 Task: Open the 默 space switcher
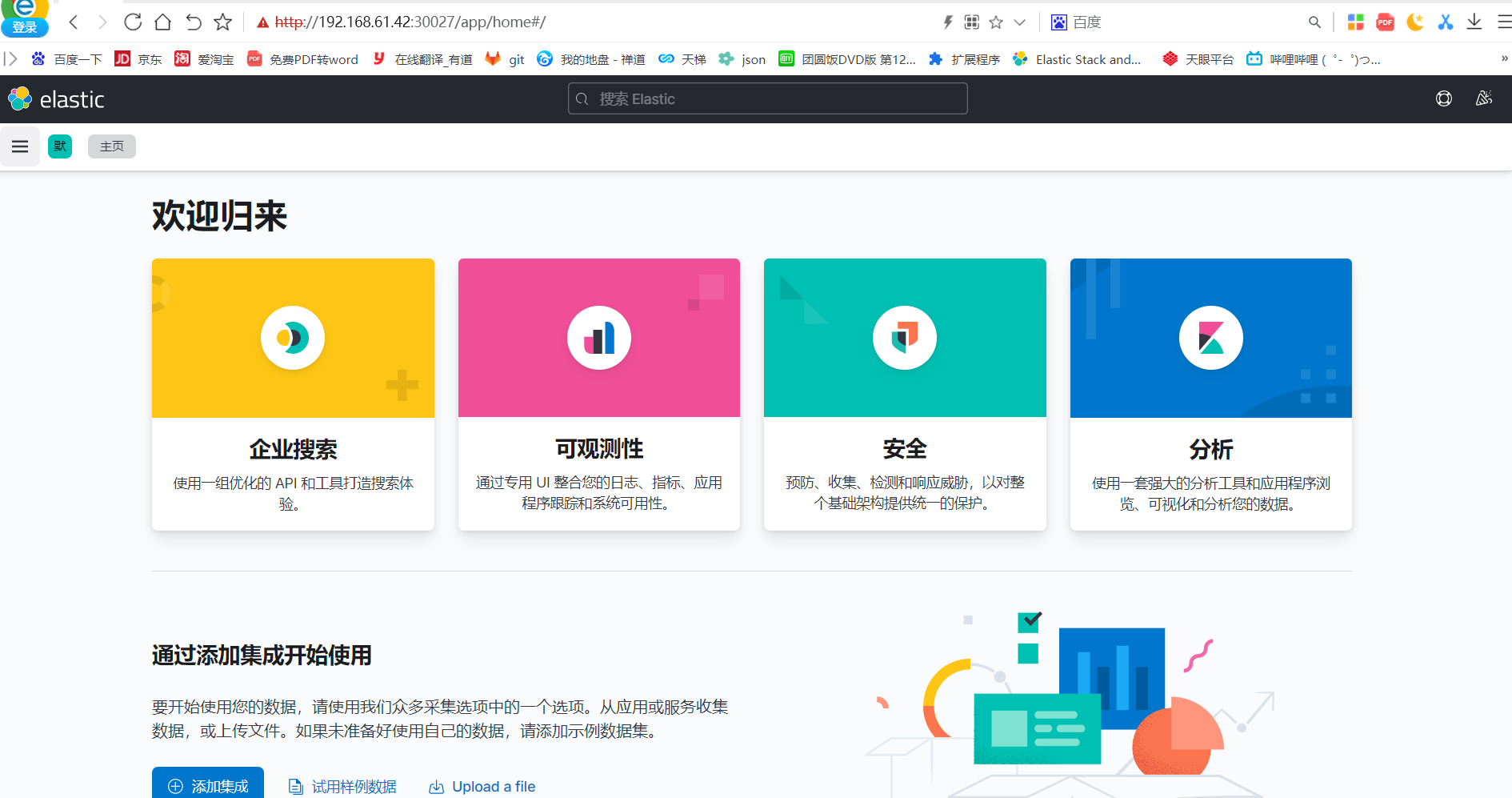pos(60,146)
